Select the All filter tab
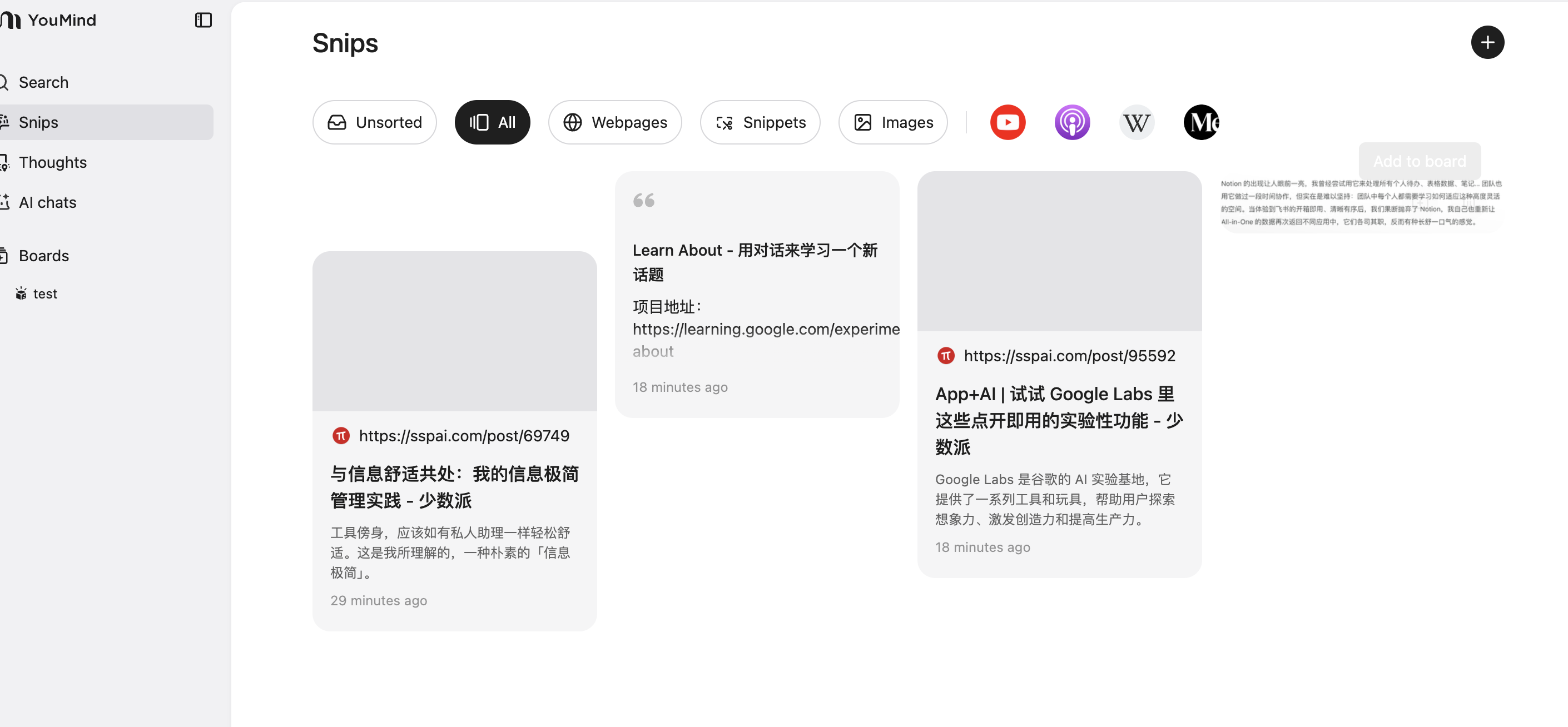The height and width of the screenshot is (727, 1568). [492, 122]
